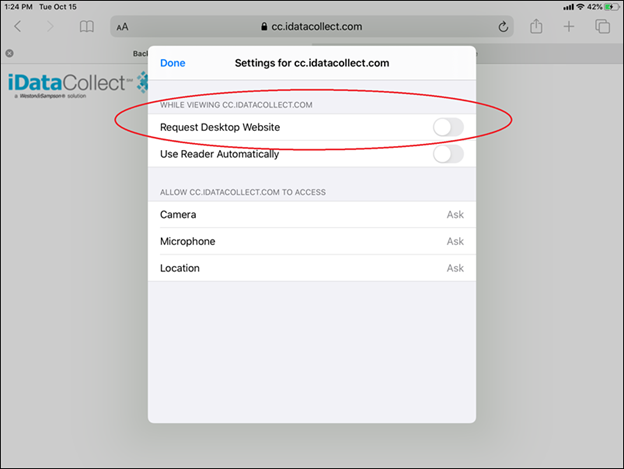Enable Request Desktop Website switch
This screenshot has width=624, height=469.
click(448, 127)
